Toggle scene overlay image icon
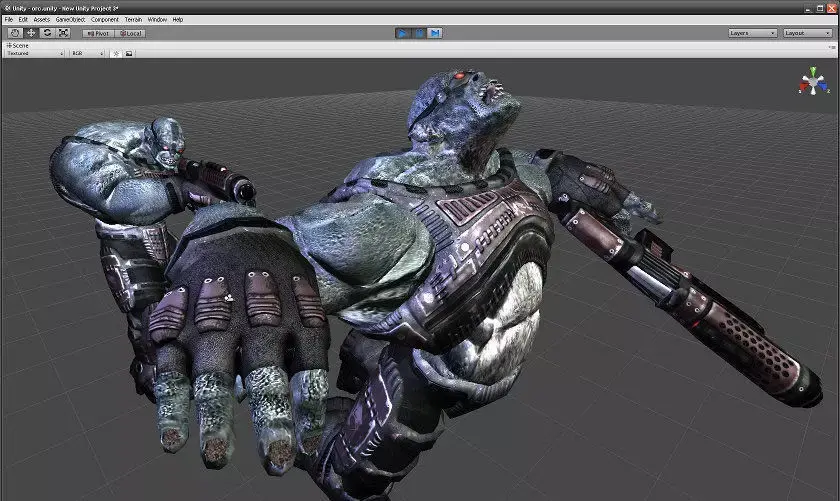Viewport: 840px width, 501px height. (x=129, y=54)
